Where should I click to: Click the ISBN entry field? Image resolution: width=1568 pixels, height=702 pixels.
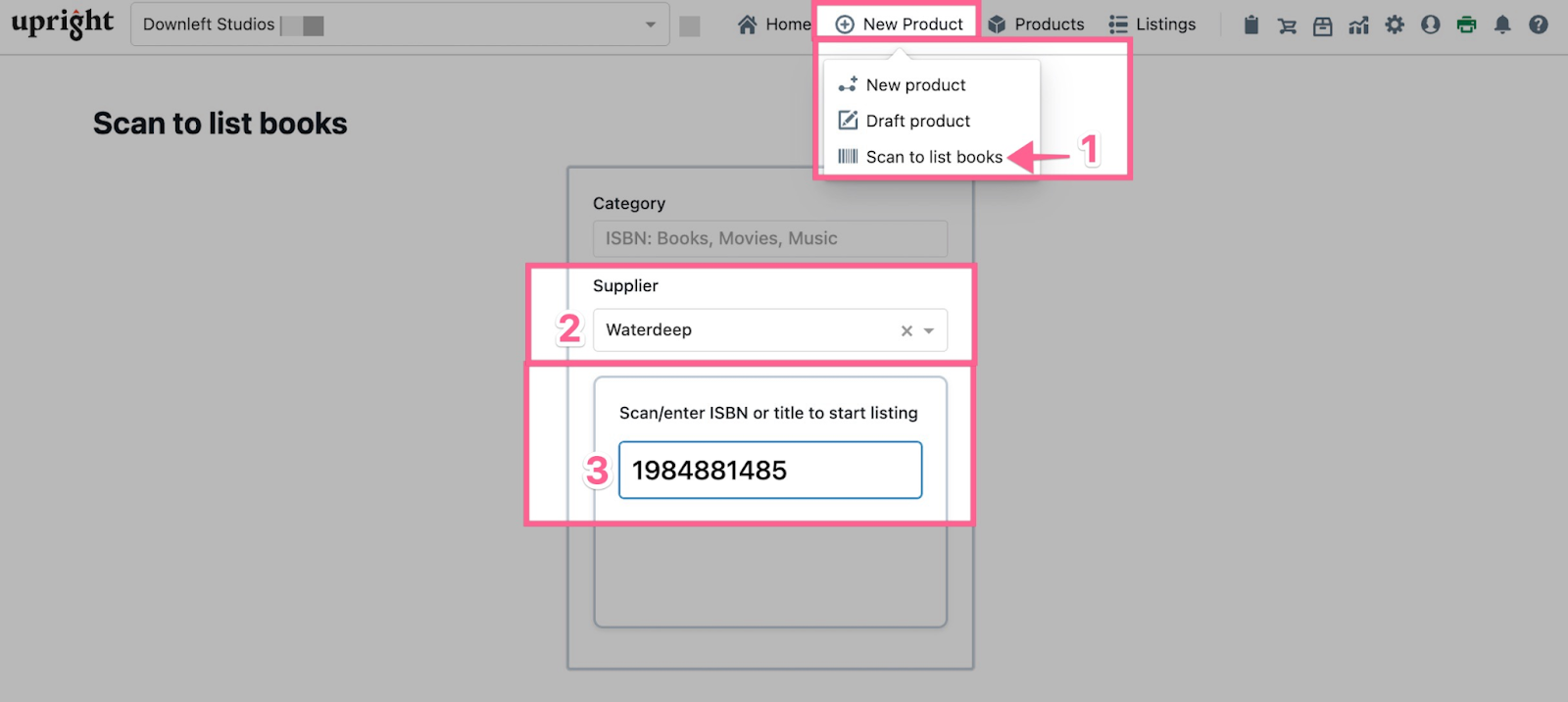770,471
